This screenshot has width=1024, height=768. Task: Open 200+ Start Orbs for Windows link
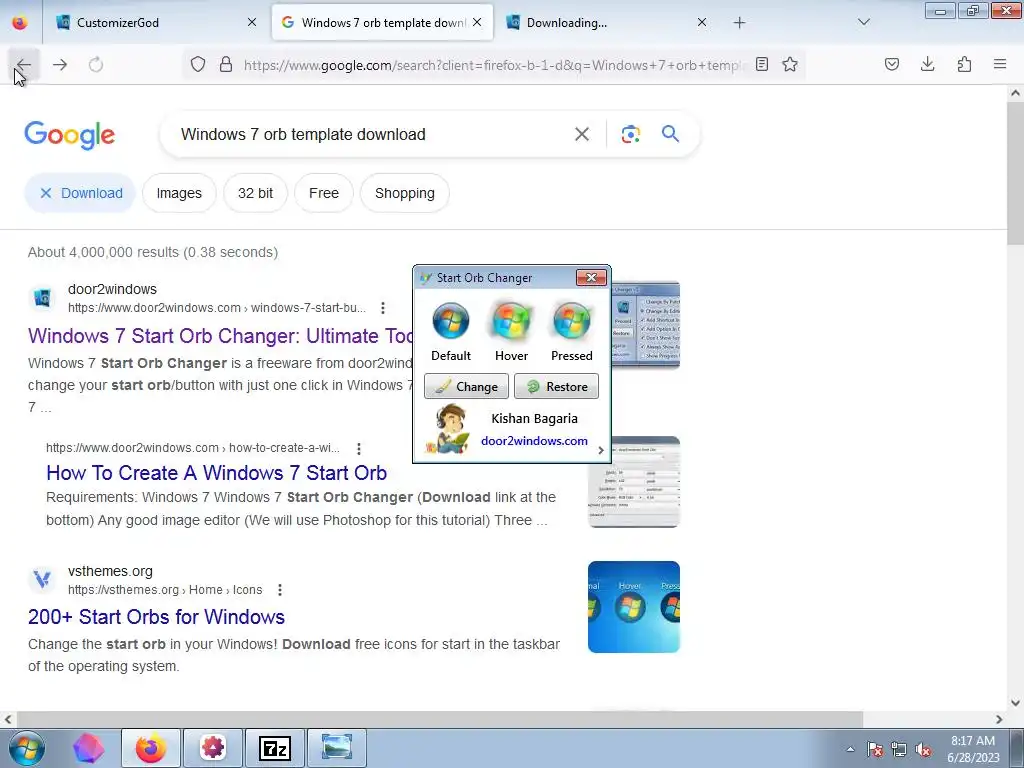[x=157, y=617]
